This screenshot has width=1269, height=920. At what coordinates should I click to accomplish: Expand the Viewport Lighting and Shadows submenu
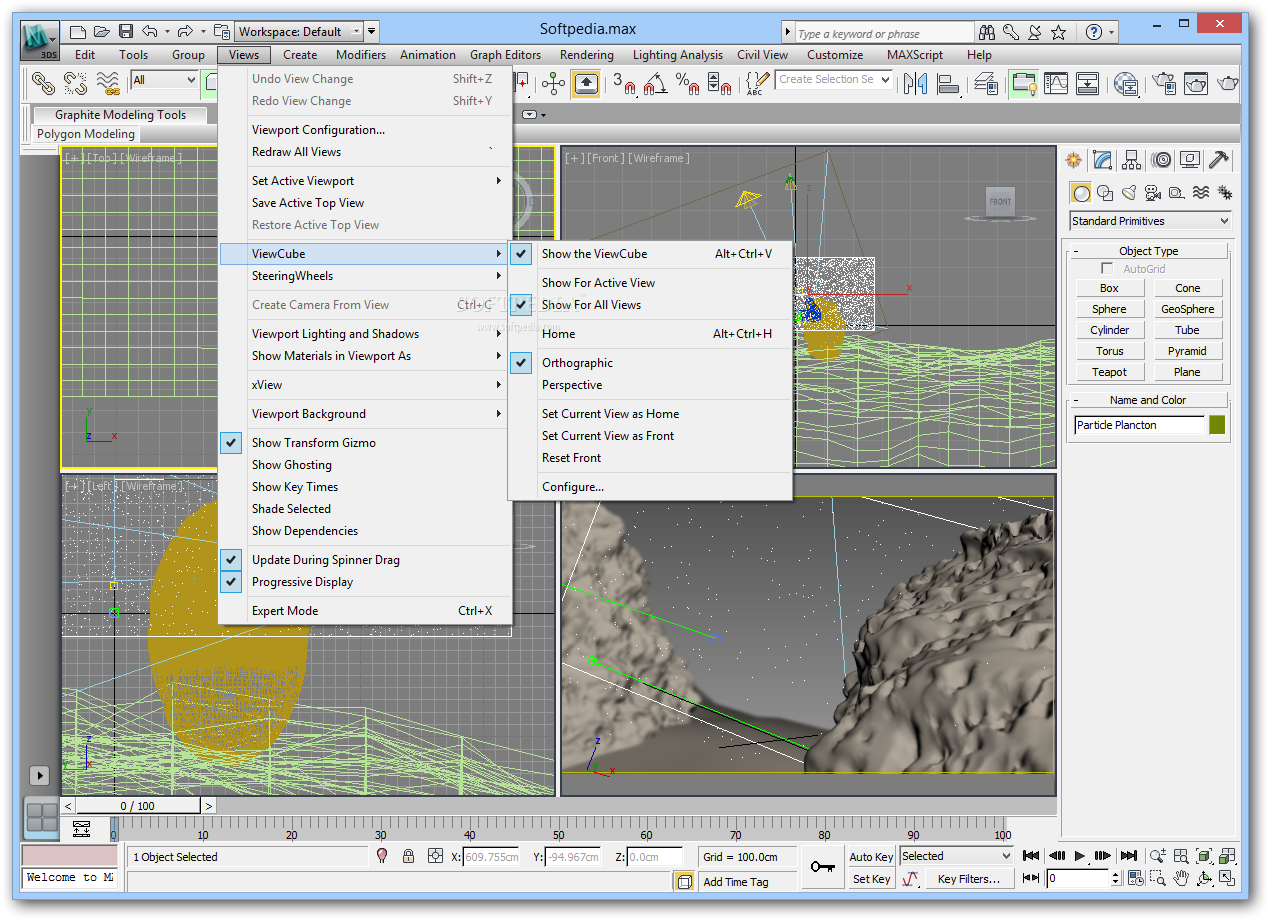click(365, 334)
